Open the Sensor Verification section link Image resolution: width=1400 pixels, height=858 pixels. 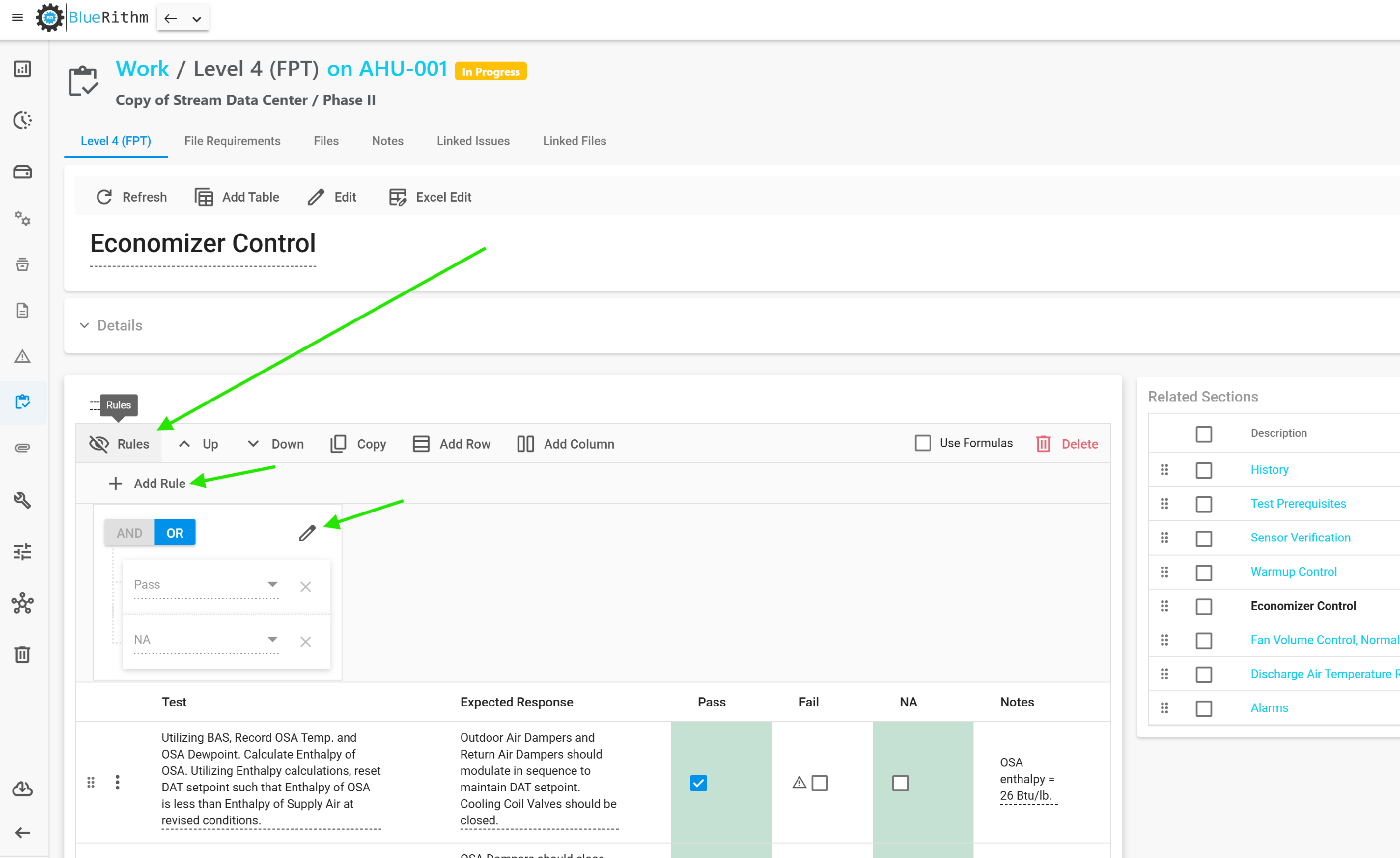coord(1300,537)
